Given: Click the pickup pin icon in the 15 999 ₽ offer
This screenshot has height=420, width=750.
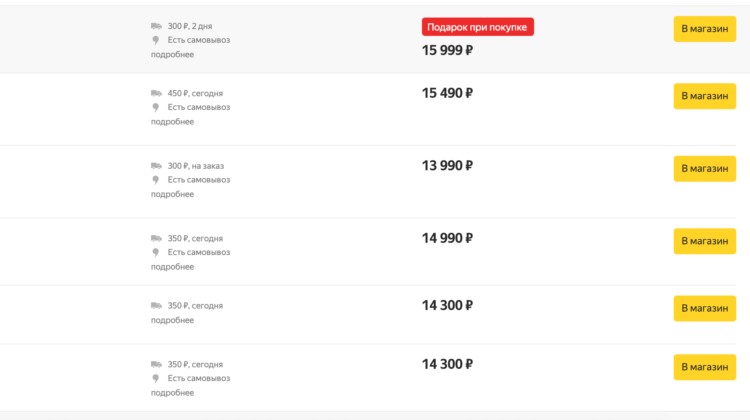Looking at the screenshot, I should [x=155, y=40].
